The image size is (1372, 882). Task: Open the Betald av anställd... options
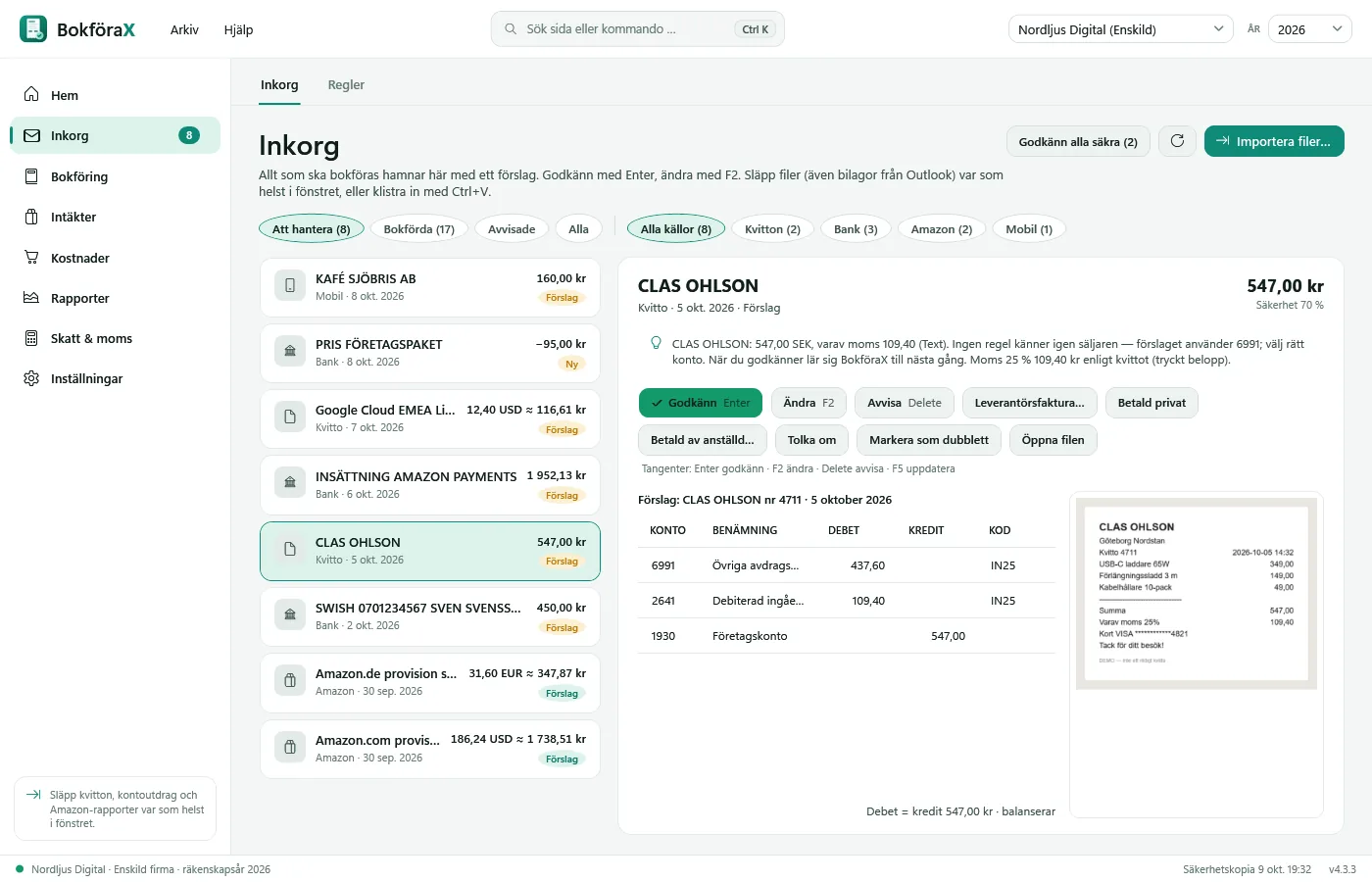click(x=703, y=440)
